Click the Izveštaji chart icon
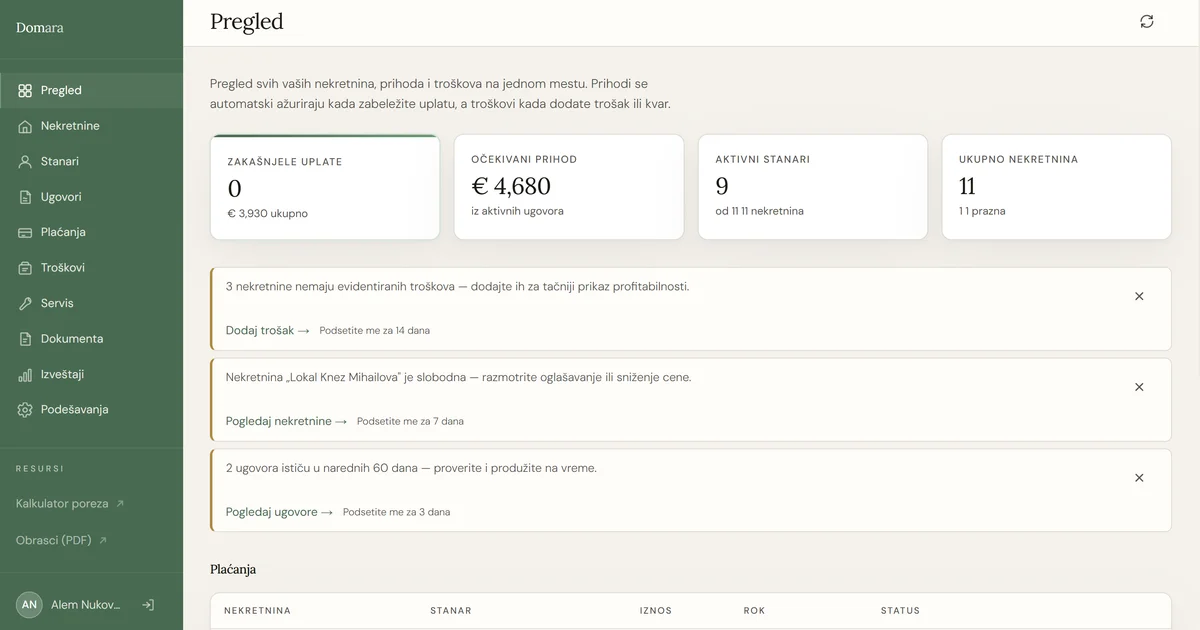Screen dimensions: 1200x630 pyautogui.click(x=25, y=375)
